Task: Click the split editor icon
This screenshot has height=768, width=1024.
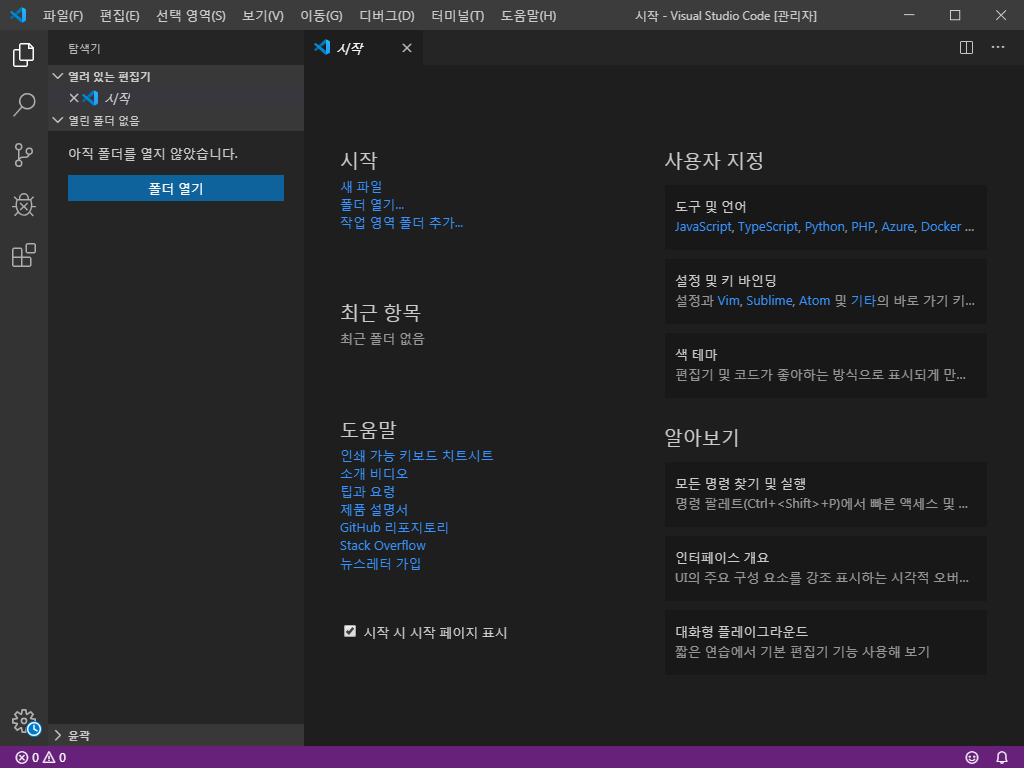Action: click(967, 48)
